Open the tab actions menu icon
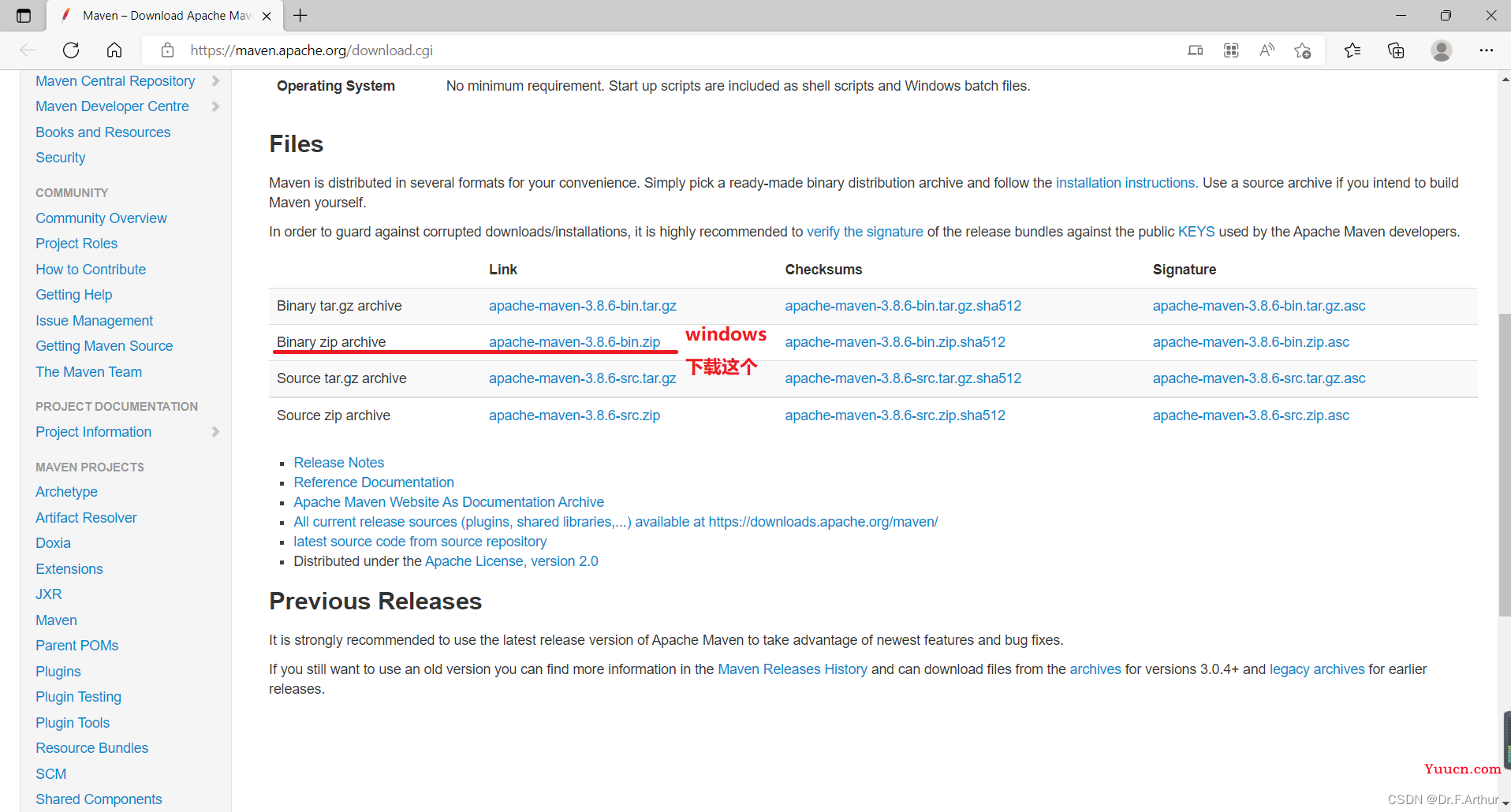The width and height of the screenshot is (1511, 812). [x=24, y=16]
